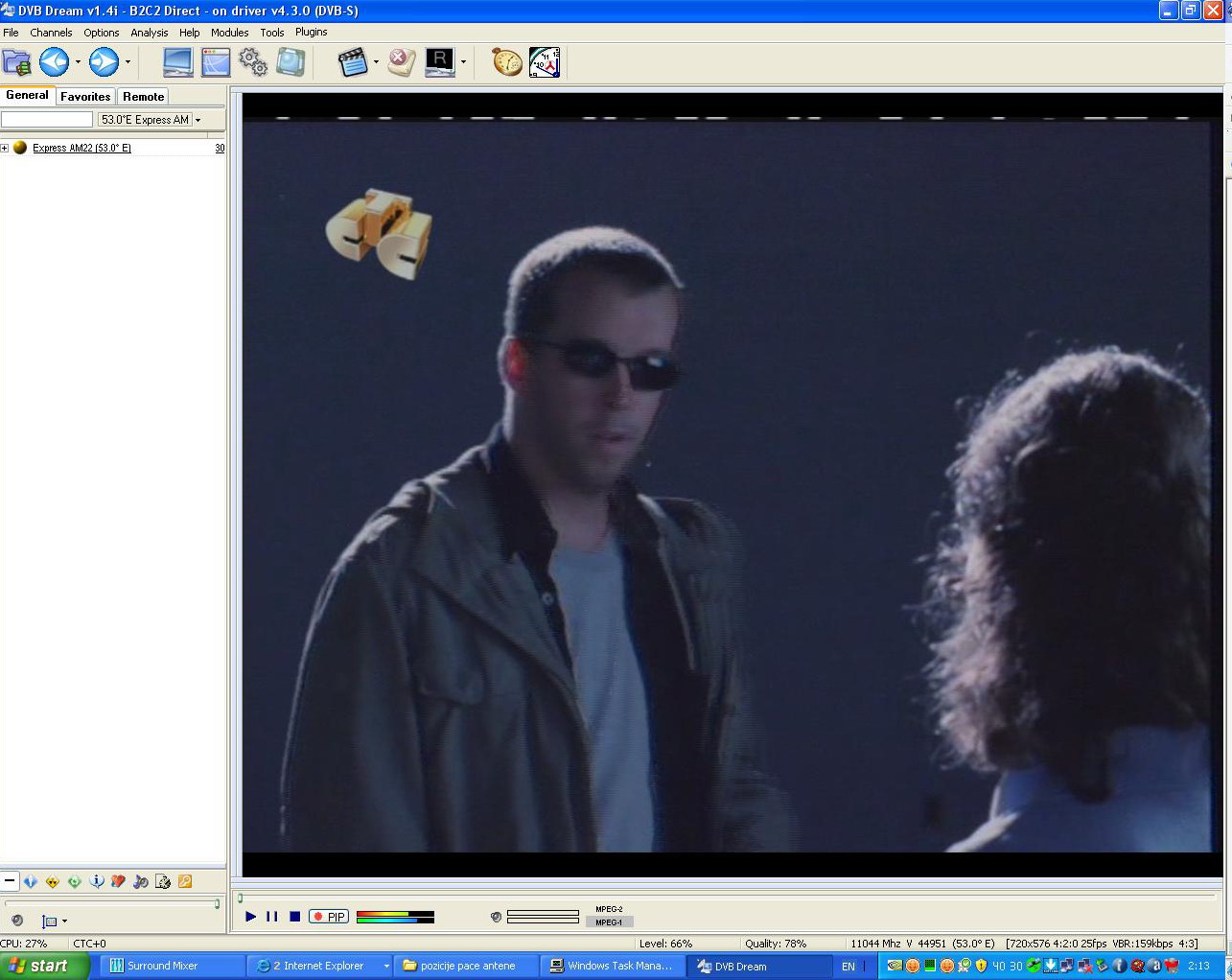Expand the Internet Explorer taskbar group arrow
Image resolution: width=1232 pixels, height=980 pixels.
coord(386,966)
